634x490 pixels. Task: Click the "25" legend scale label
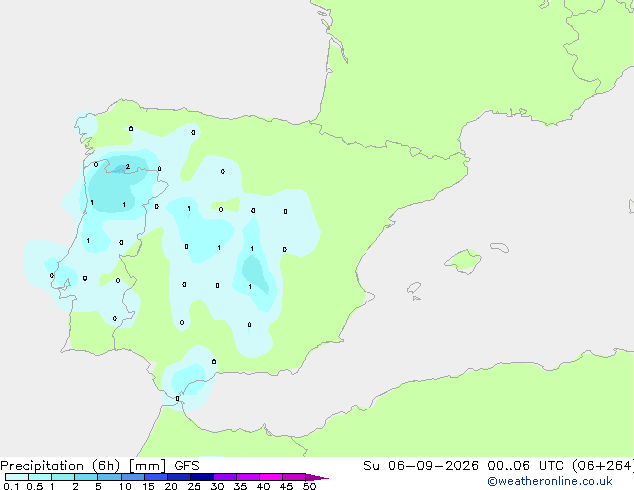tap(194, 486)
